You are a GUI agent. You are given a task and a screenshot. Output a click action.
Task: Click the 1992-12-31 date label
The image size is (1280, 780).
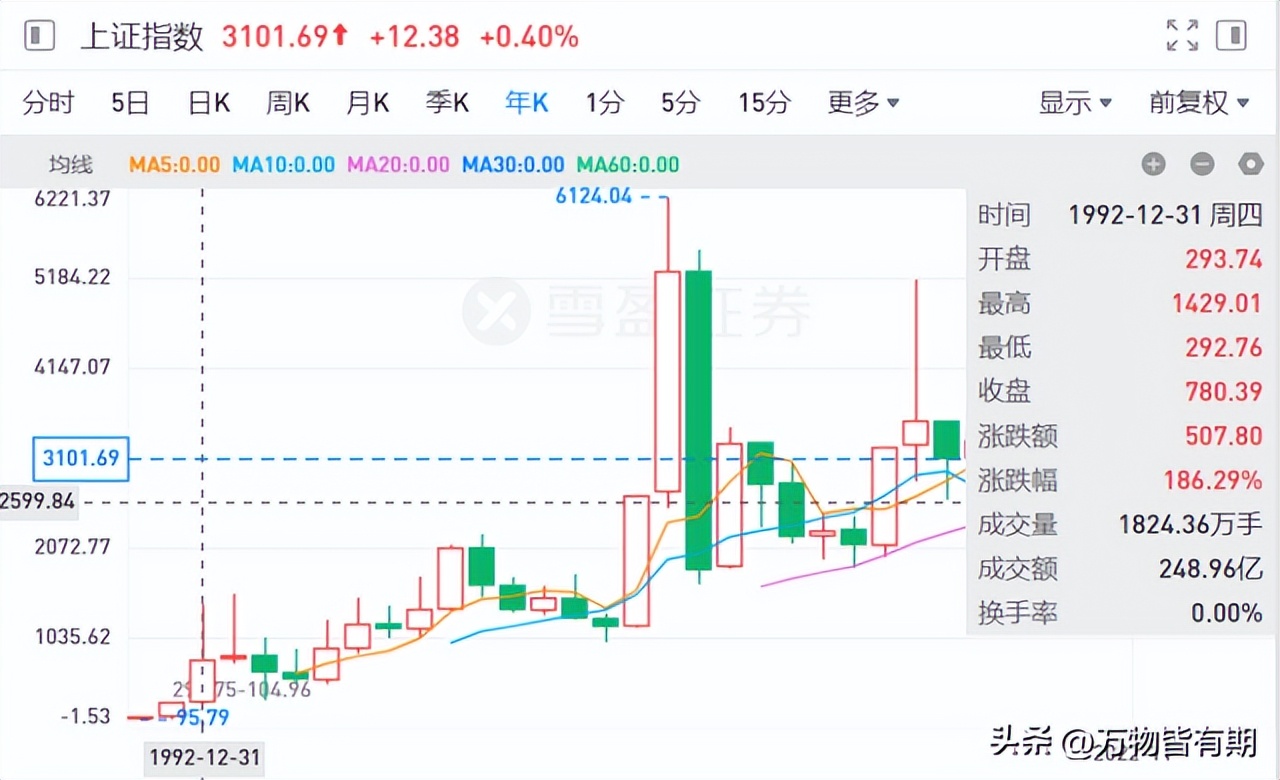pos(203,758)
